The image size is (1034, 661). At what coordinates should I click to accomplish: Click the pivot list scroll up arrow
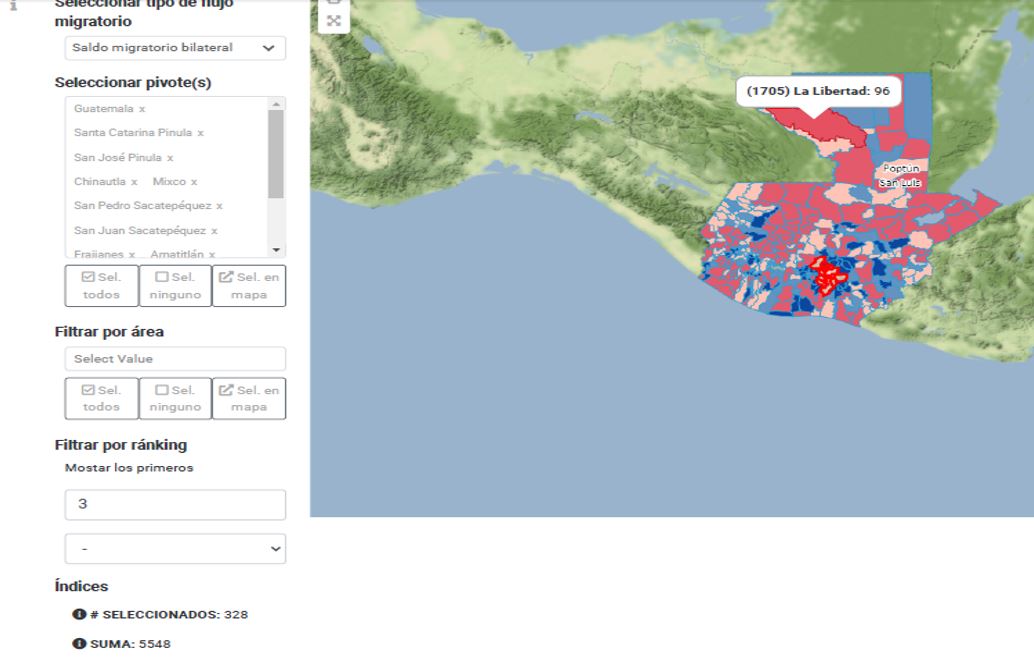point(276,104)
